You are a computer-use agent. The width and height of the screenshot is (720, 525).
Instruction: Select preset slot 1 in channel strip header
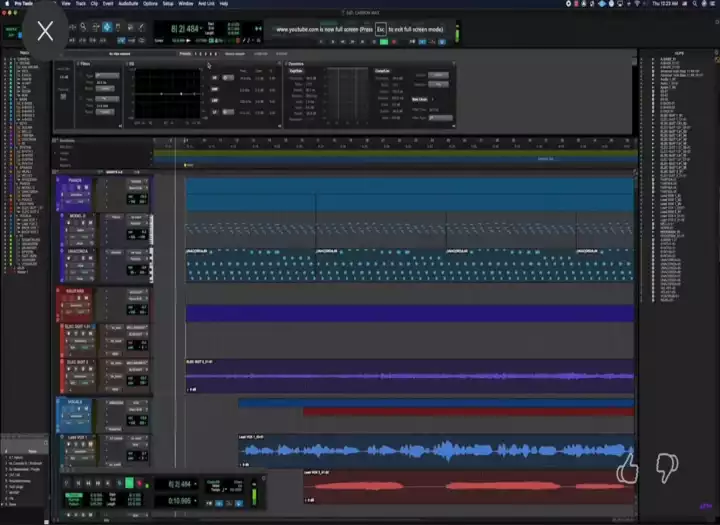pos(196,54)
